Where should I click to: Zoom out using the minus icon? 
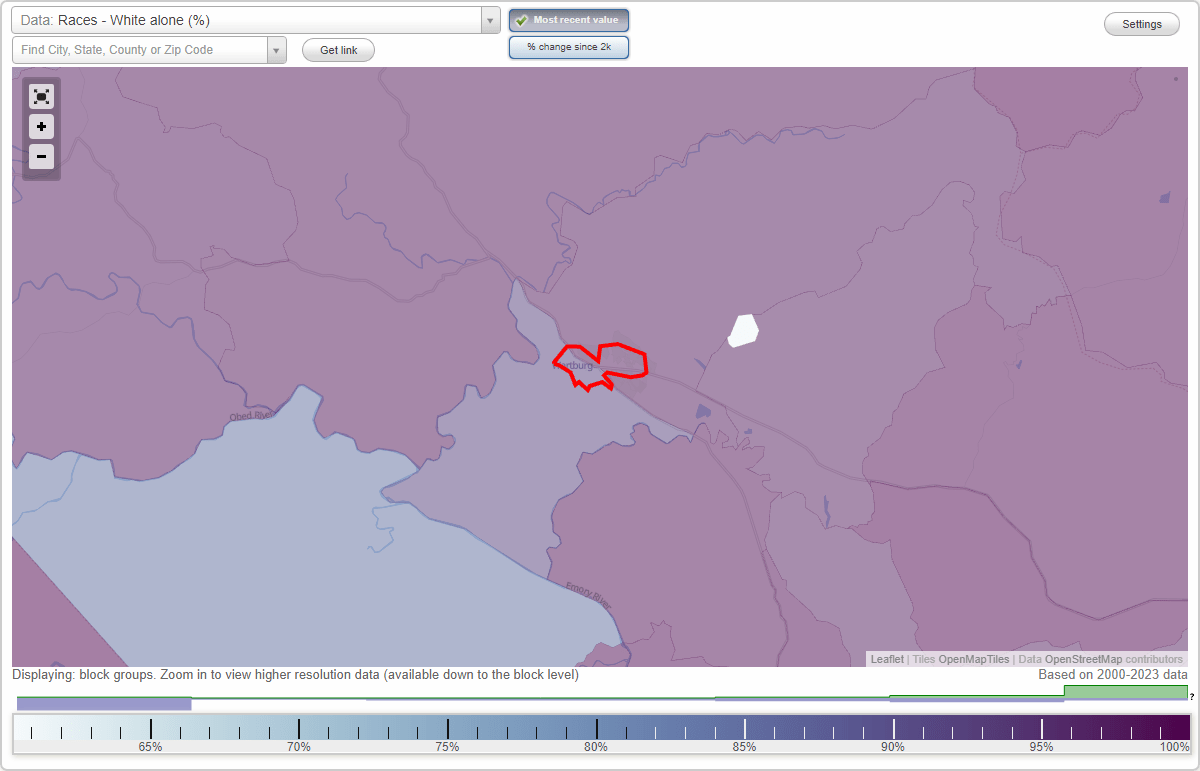pyautogui.click(x=41, y=156)
